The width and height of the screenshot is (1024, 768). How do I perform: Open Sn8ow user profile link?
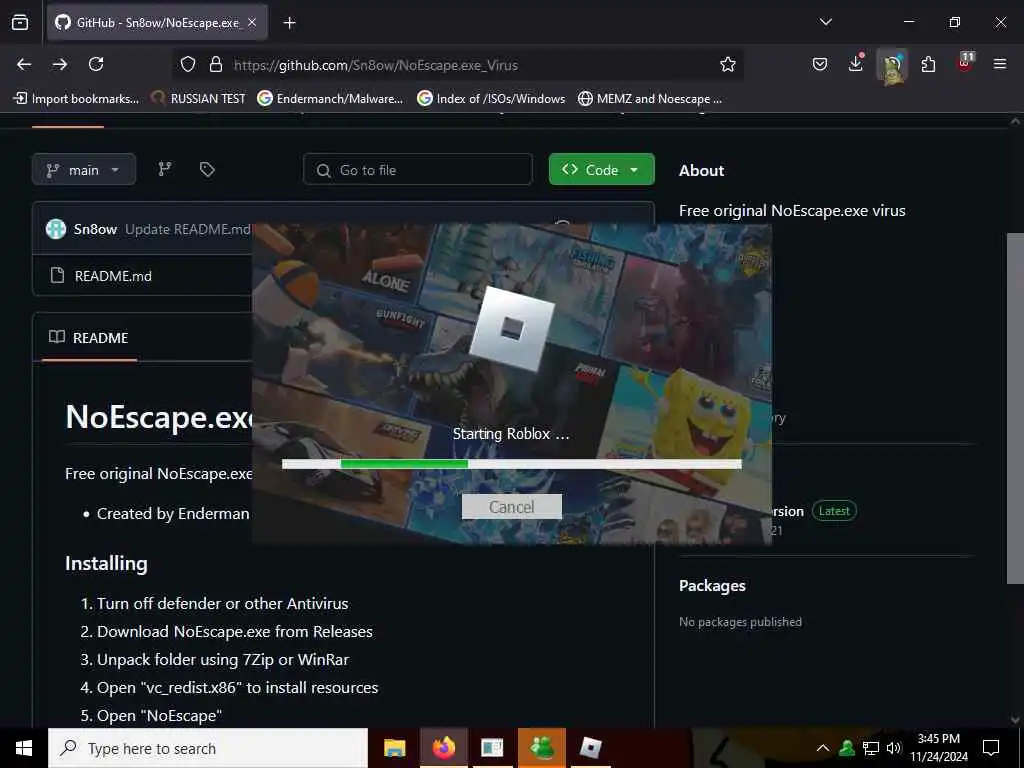click(95, 229)
